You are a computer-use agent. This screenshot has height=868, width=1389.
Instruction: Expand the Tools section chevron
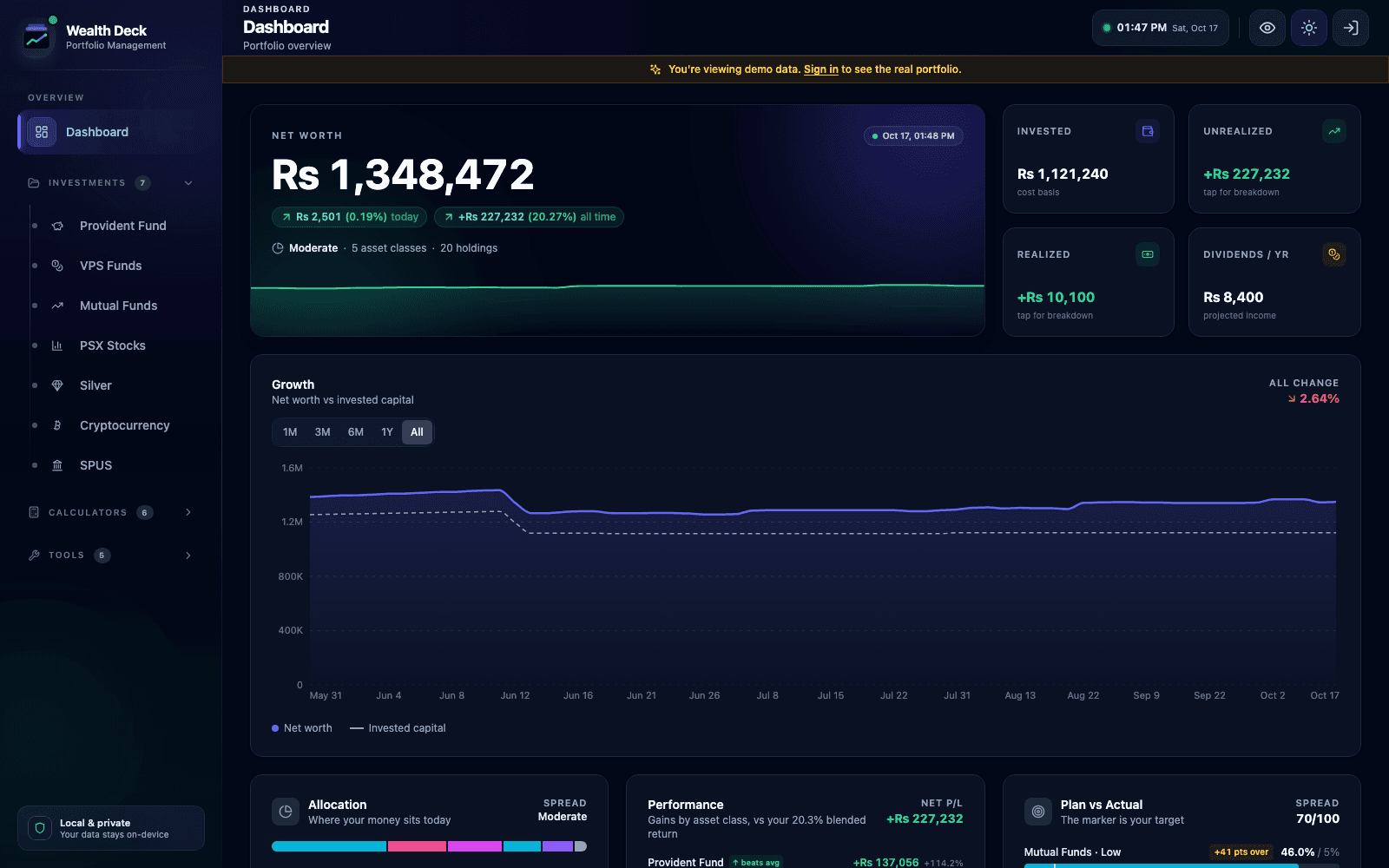188,556
